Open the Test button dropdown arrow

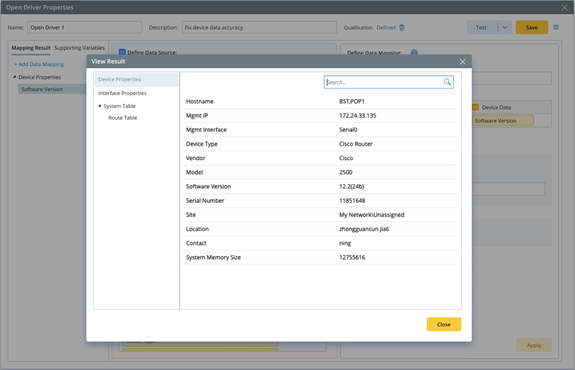click(505, 28)
